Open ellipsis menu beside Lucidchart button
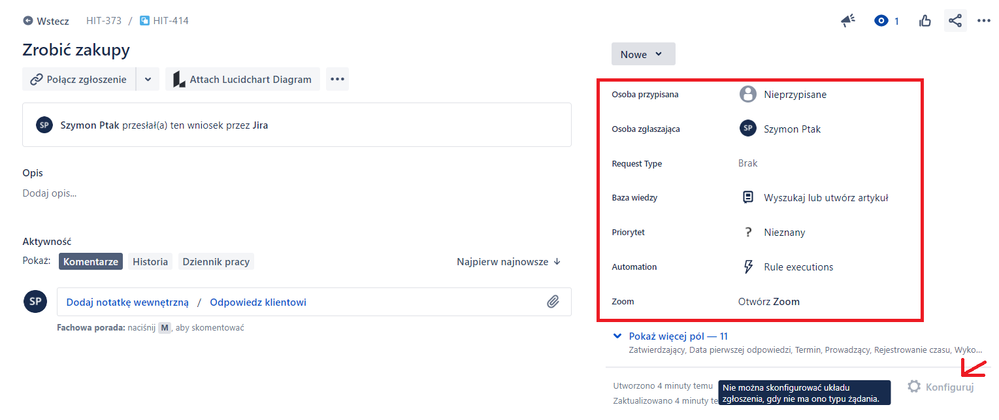Viewport: 999px width, 420px height. [x=338, y=80]
